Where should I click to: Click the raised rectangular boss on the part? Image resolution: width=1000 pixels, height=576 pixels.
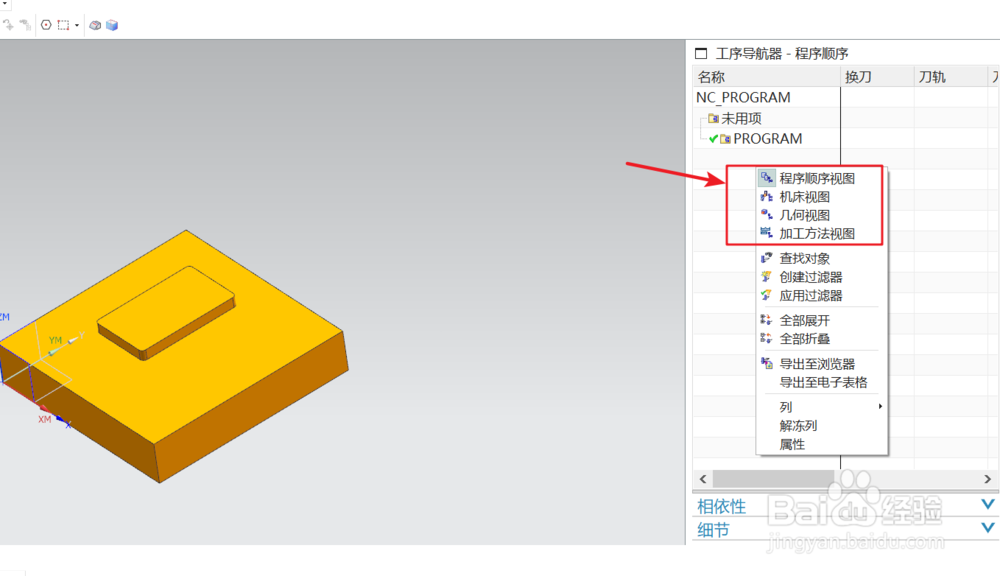pos(166,311)
